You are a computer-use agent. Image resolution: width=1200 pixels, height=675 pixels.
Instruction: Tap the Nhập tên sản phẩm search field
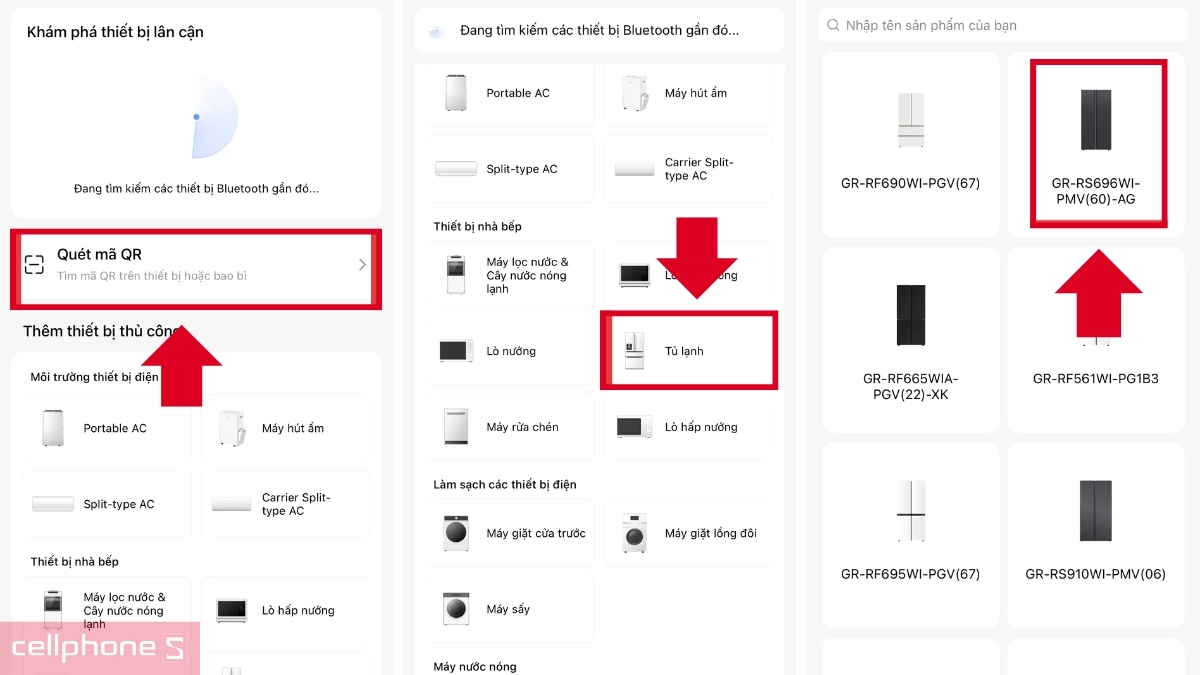[1002, 25]
